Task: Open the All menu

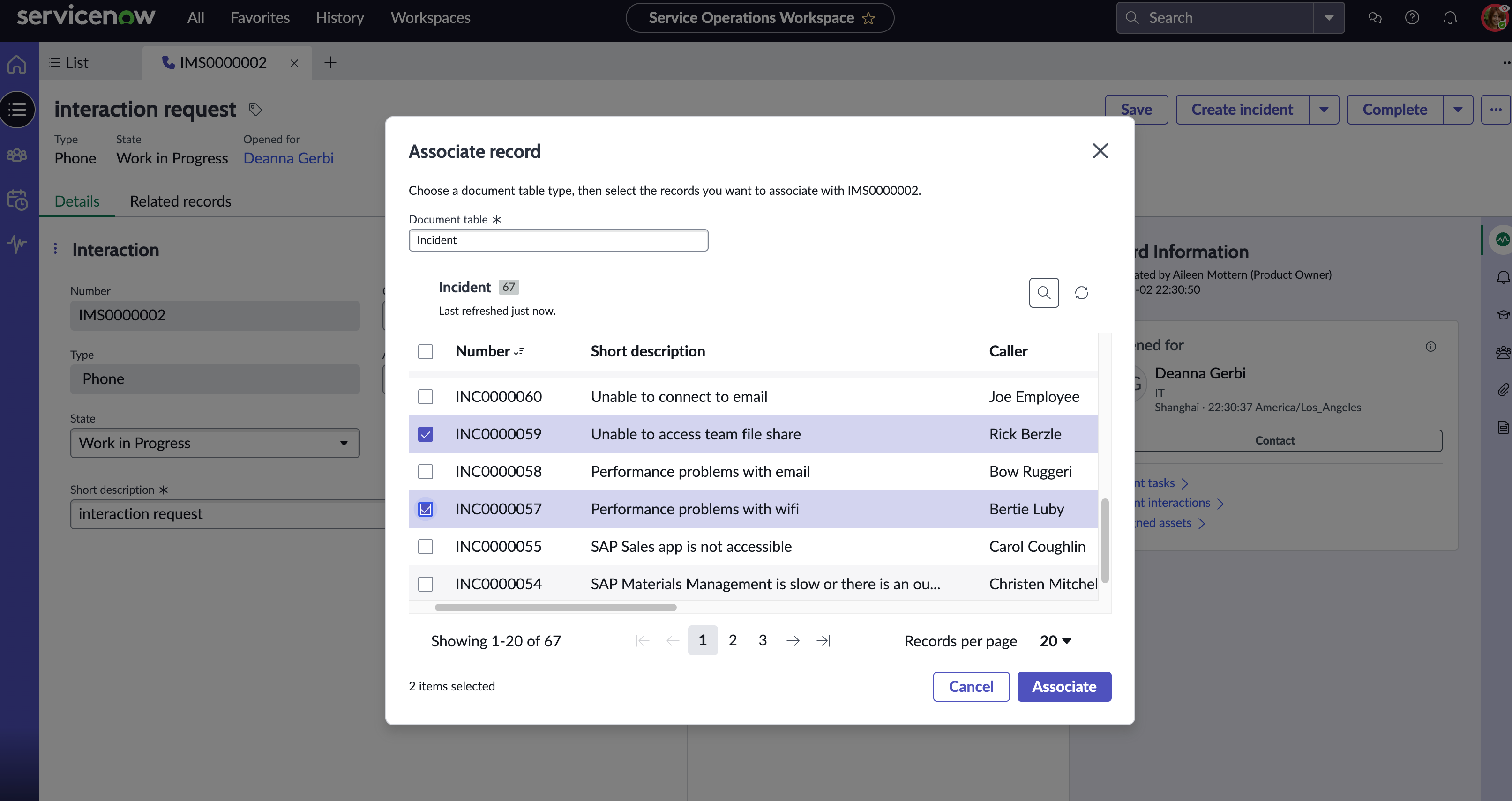Action: click(x=195, y=18)
